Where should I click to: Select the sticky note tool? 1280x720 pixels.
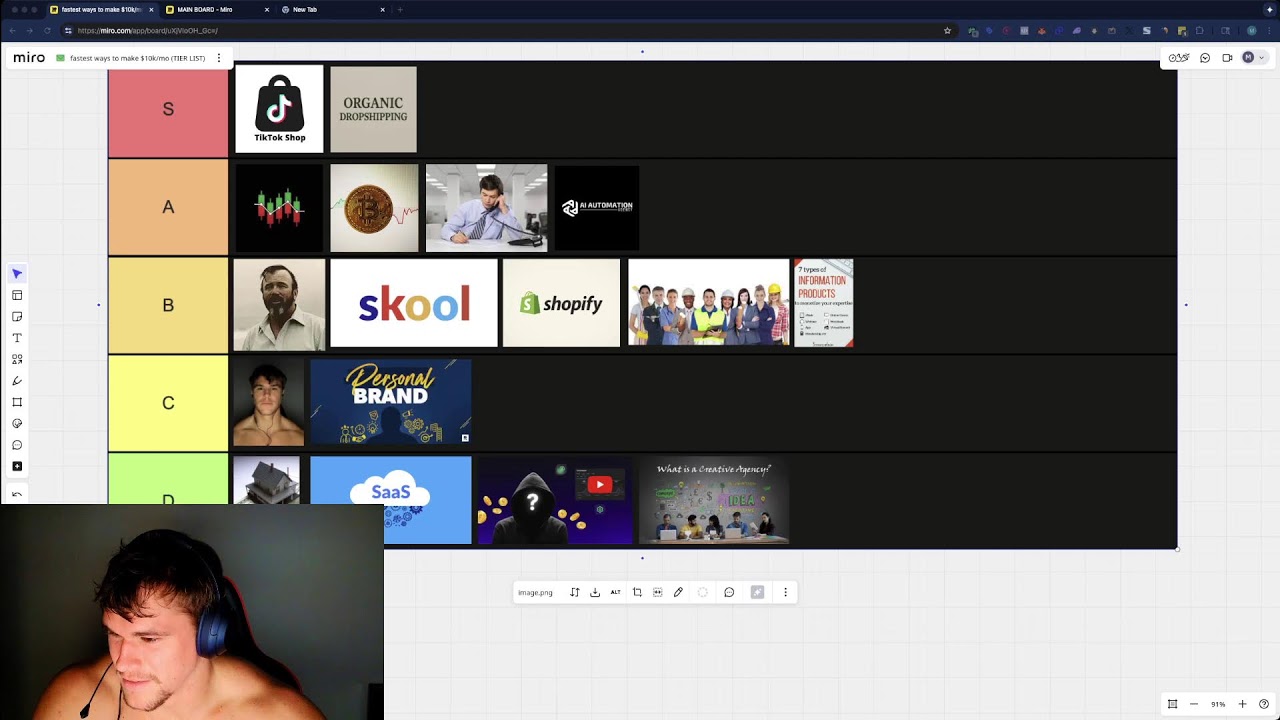click(x=17, y=317)
